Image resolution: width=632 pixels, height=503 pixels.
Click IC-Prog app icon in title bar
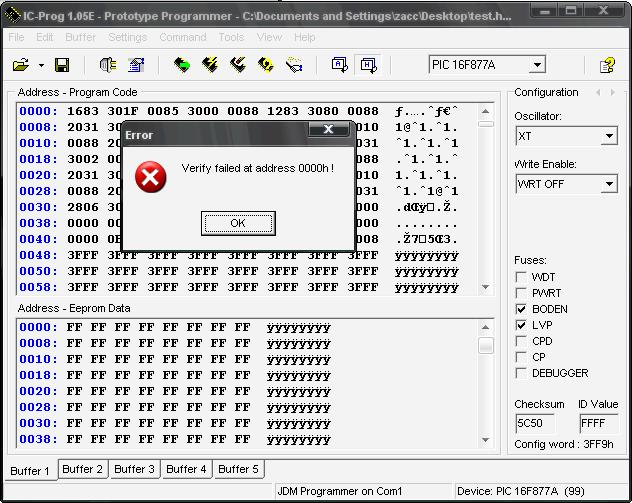12,15
